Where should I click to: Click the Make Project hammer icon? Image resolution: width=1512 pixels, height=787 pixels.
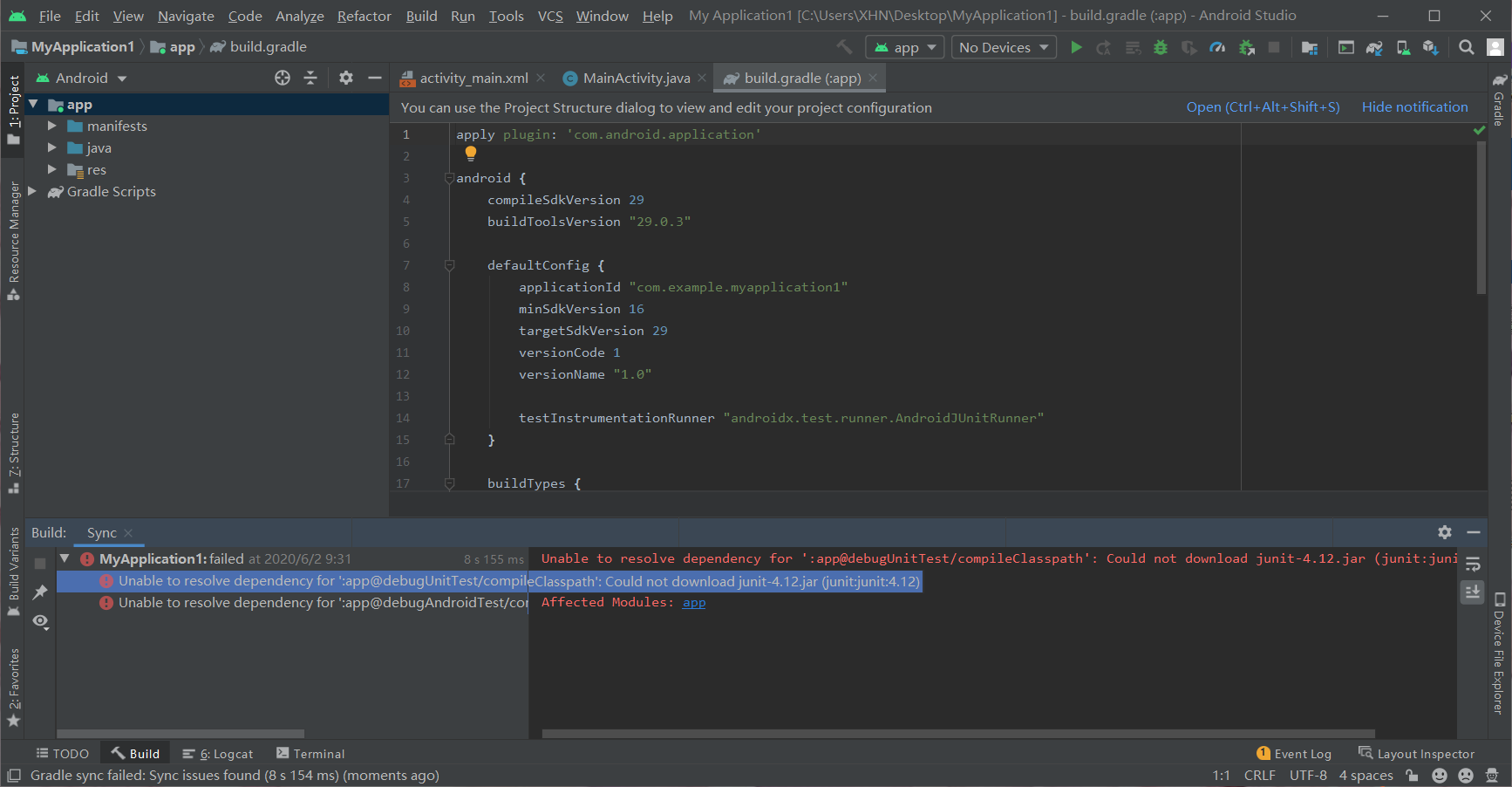(844, 47)
